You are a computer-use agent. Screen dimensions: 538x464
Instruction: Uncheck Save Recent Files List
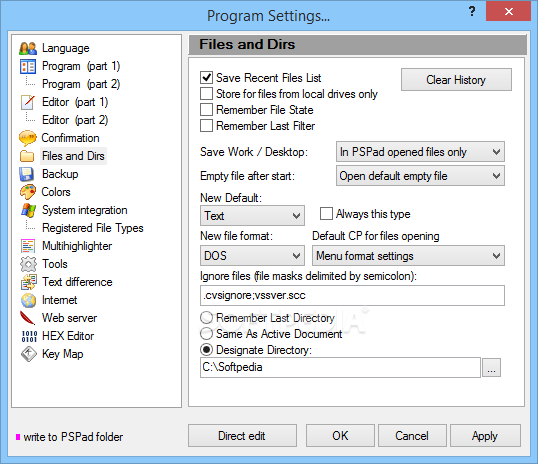pyautogui.click(x=207, y=78)
